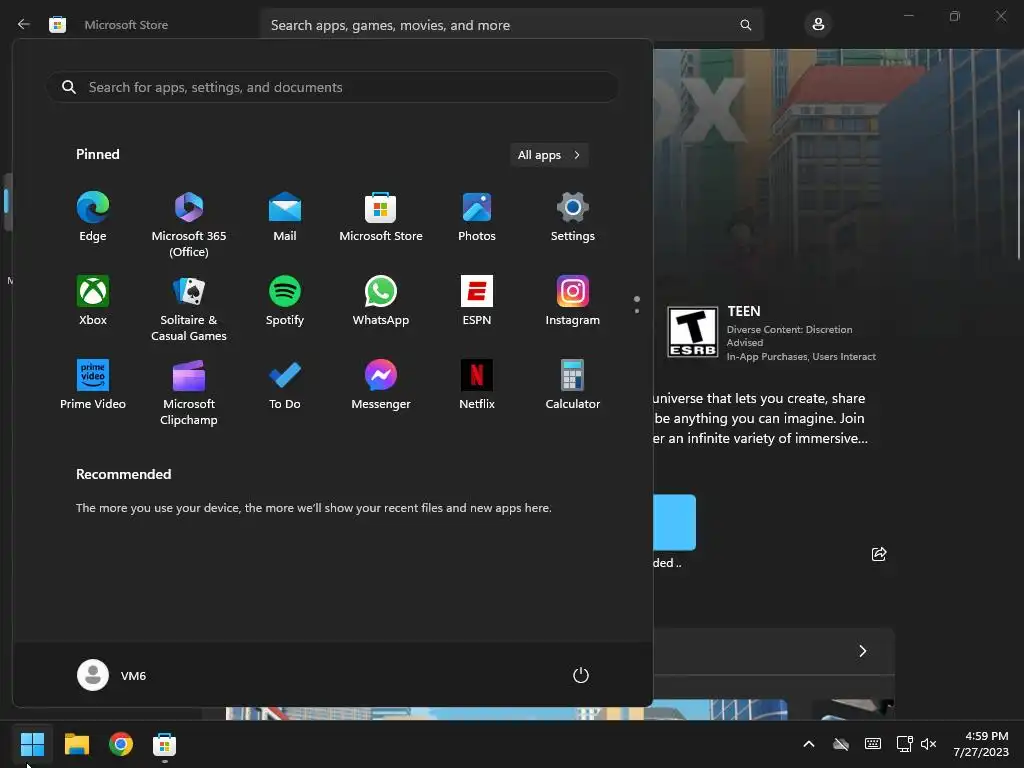Click the touch keyboard tray icon
The height and width of the screenshot is (768, 1024).
[x=872, y=744]
